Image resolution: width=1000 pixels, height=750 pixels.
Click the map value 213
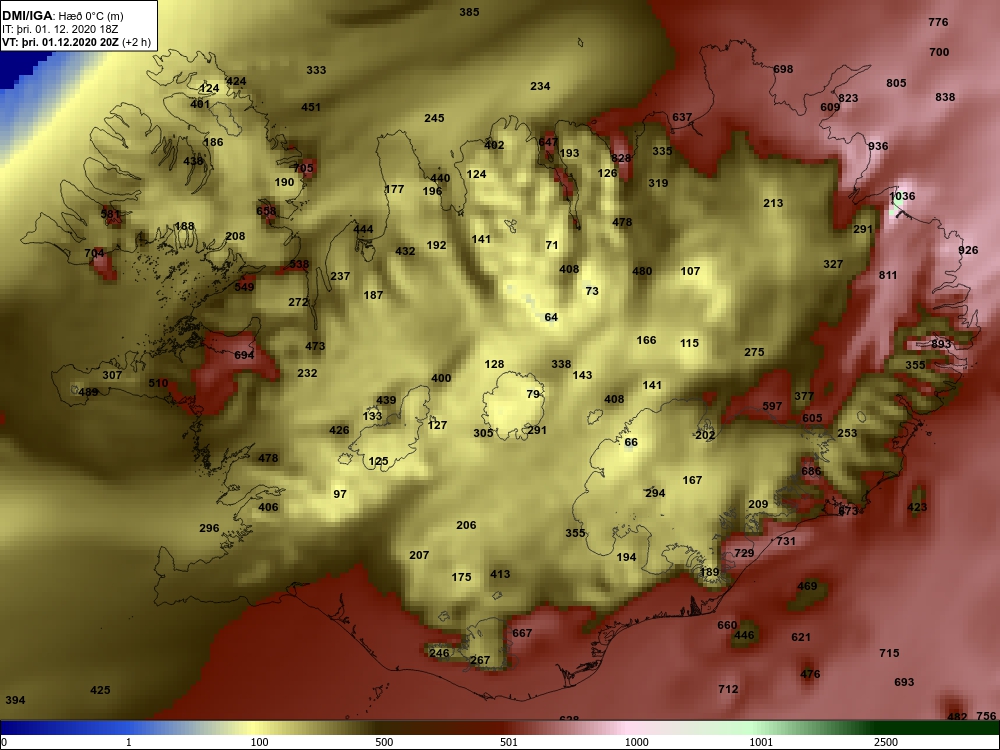pos(773,203)
